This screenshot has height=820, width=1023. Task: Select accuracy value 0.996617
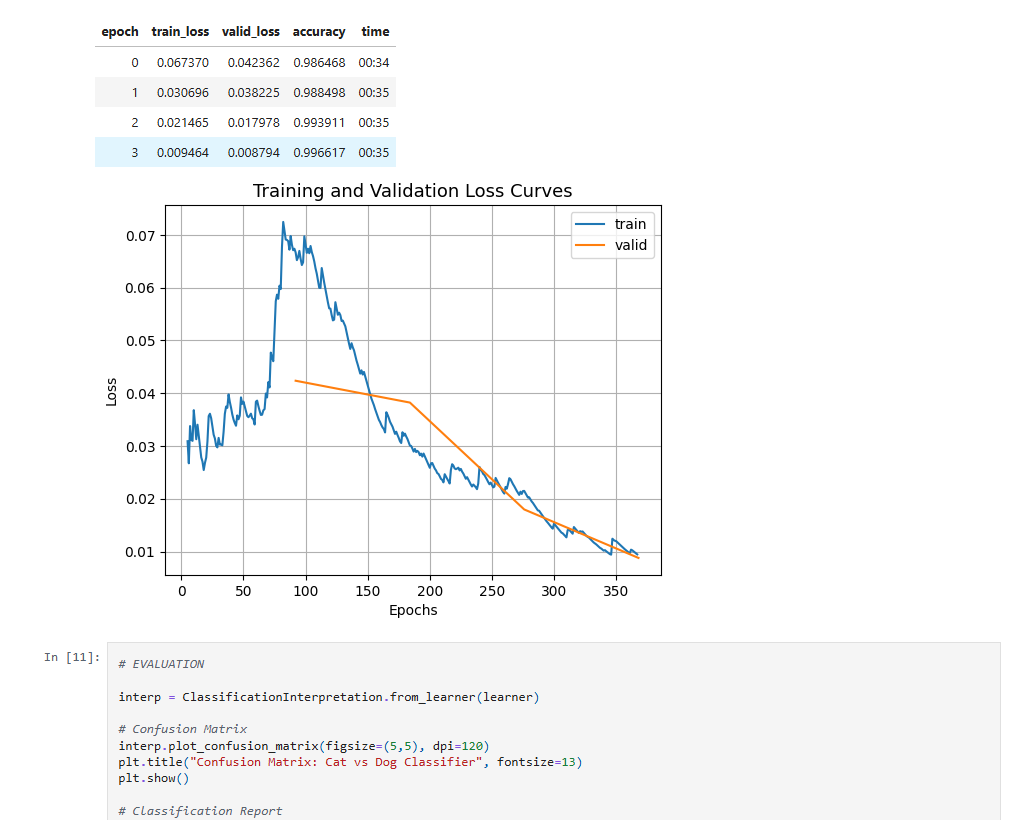tap(319, 153)
